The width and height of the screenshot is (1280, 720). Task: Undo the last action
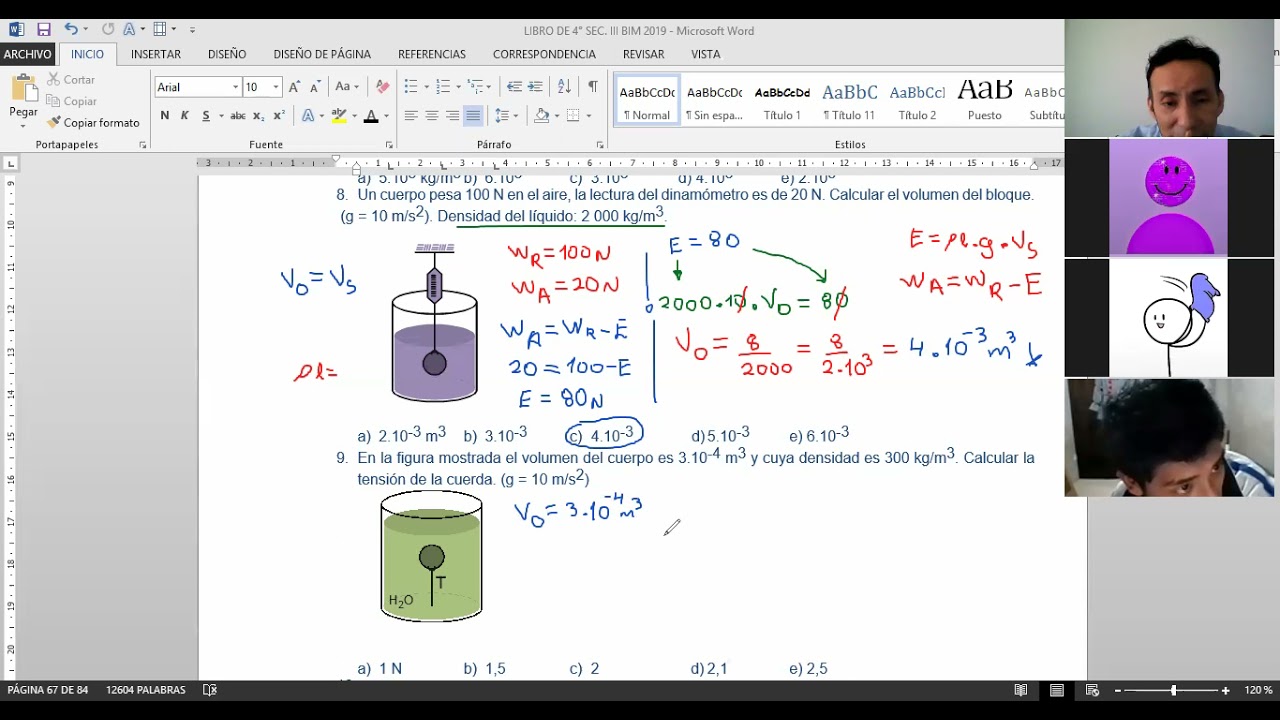tap(70, 30)
